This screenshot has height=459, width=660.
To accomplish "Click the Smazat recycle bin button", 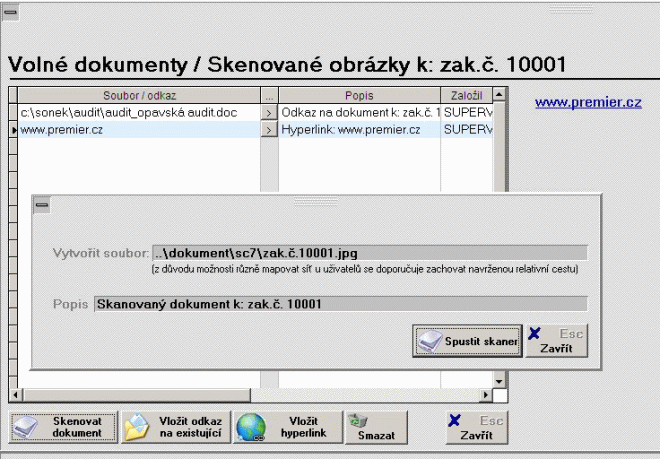I will coord(376,427).
